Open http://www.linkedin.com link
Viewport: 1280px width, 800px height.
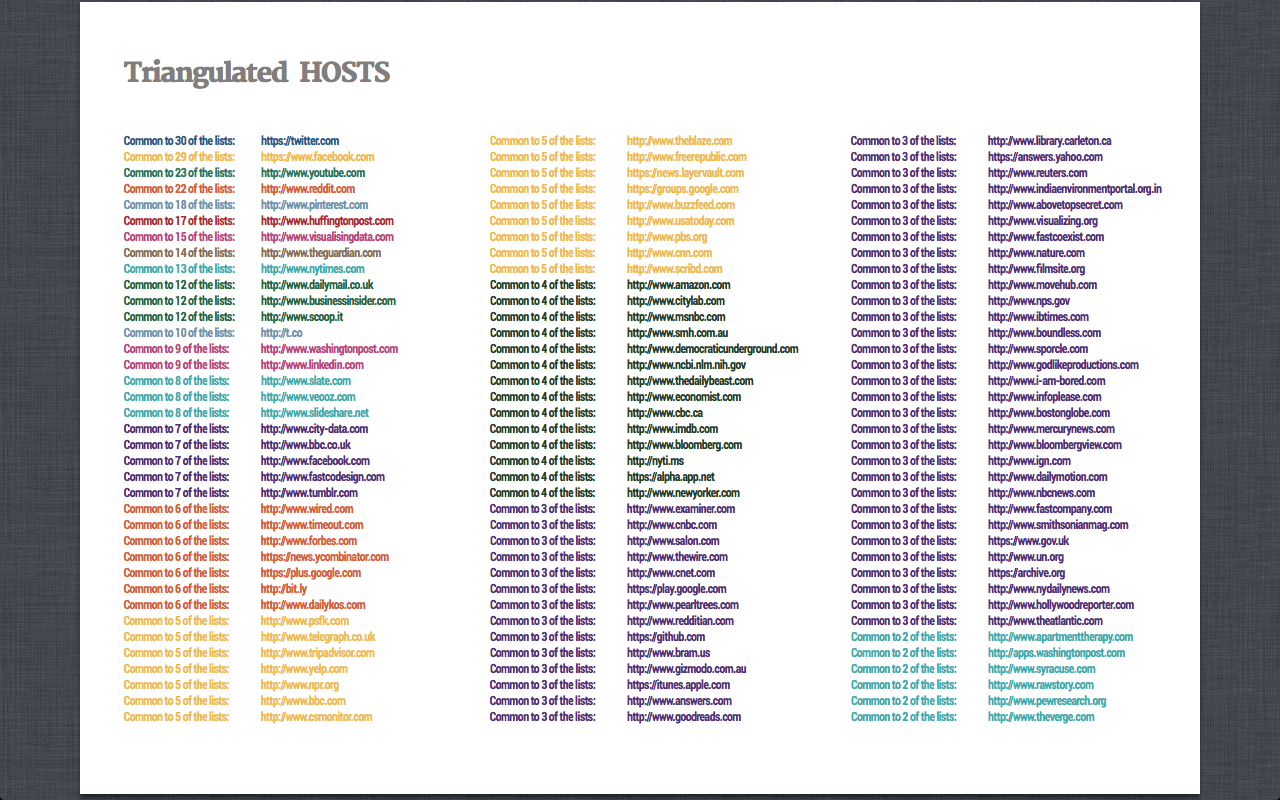312,365
